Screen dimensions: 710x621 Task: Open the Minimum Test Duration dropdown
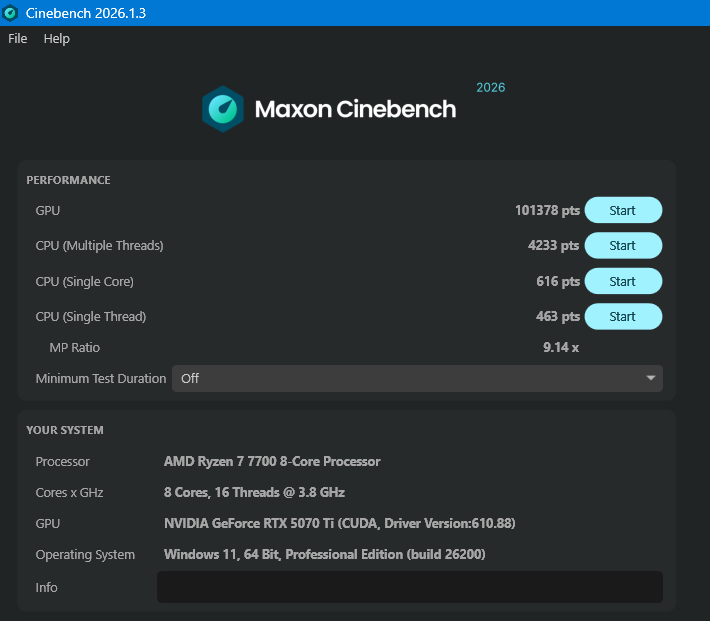click(x=417, y=378)
